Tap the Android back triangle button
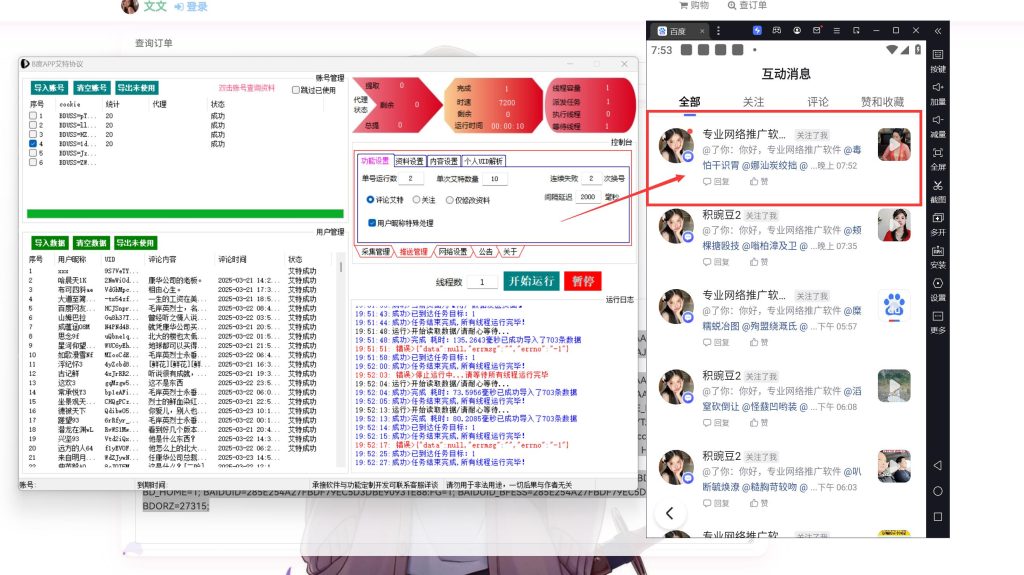Image resolution: width=1024 pixels, height=575 pixels. (938, 465)
